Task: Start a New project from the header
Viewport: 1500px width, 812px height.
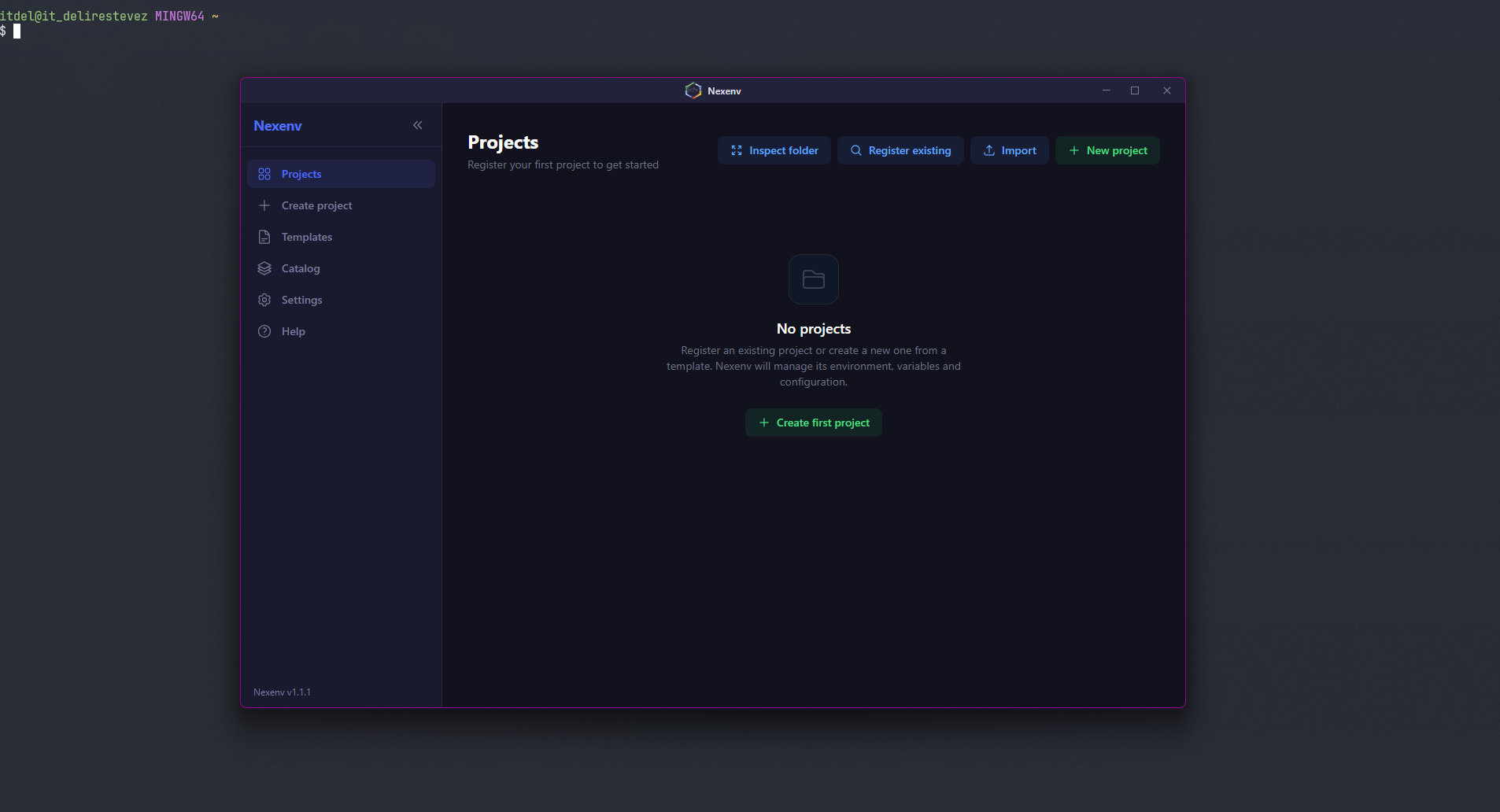Action: tap(1107, 150)
